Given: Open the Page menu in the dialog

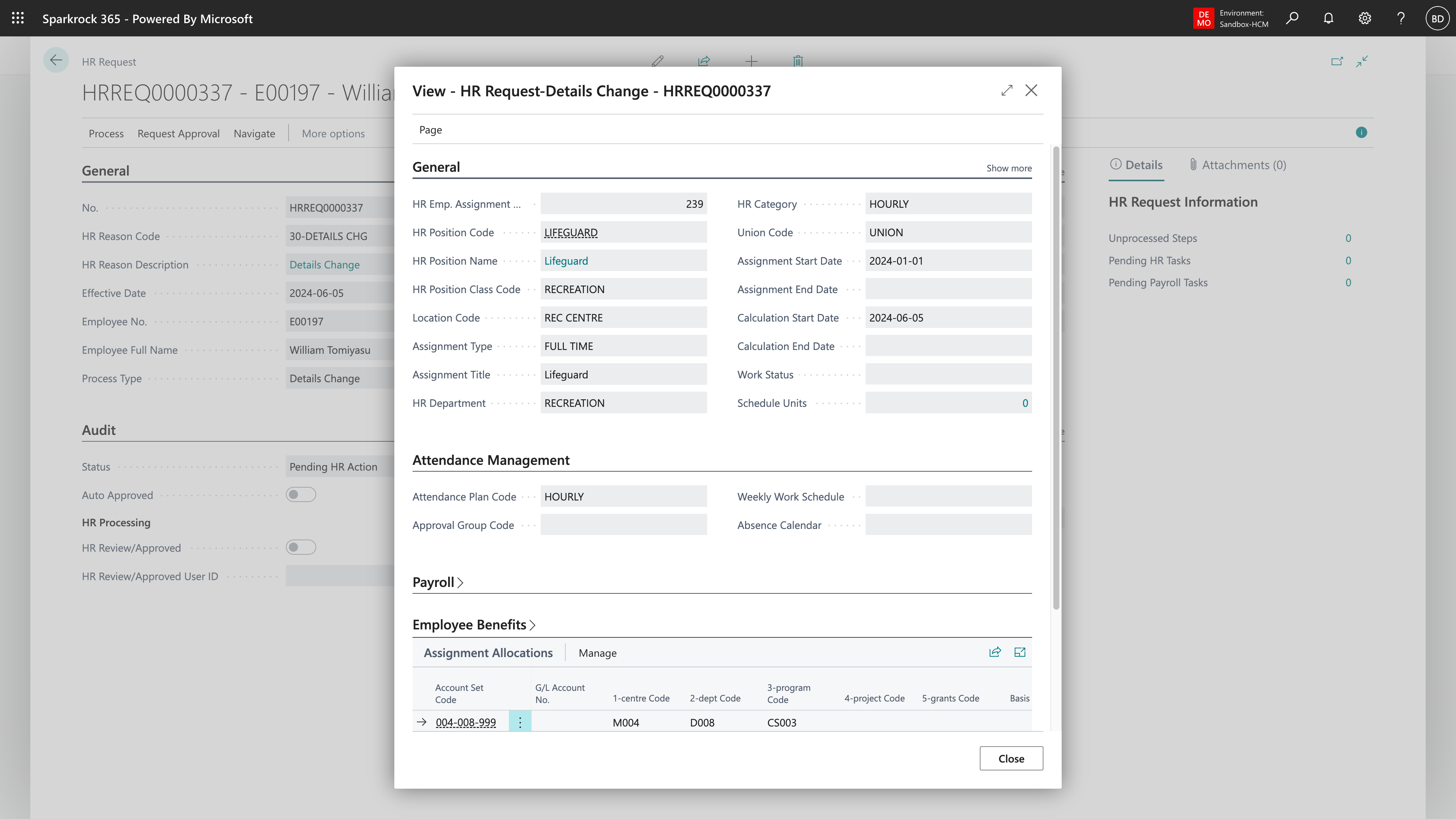Looking at the screenshot, I should [431, 129].
